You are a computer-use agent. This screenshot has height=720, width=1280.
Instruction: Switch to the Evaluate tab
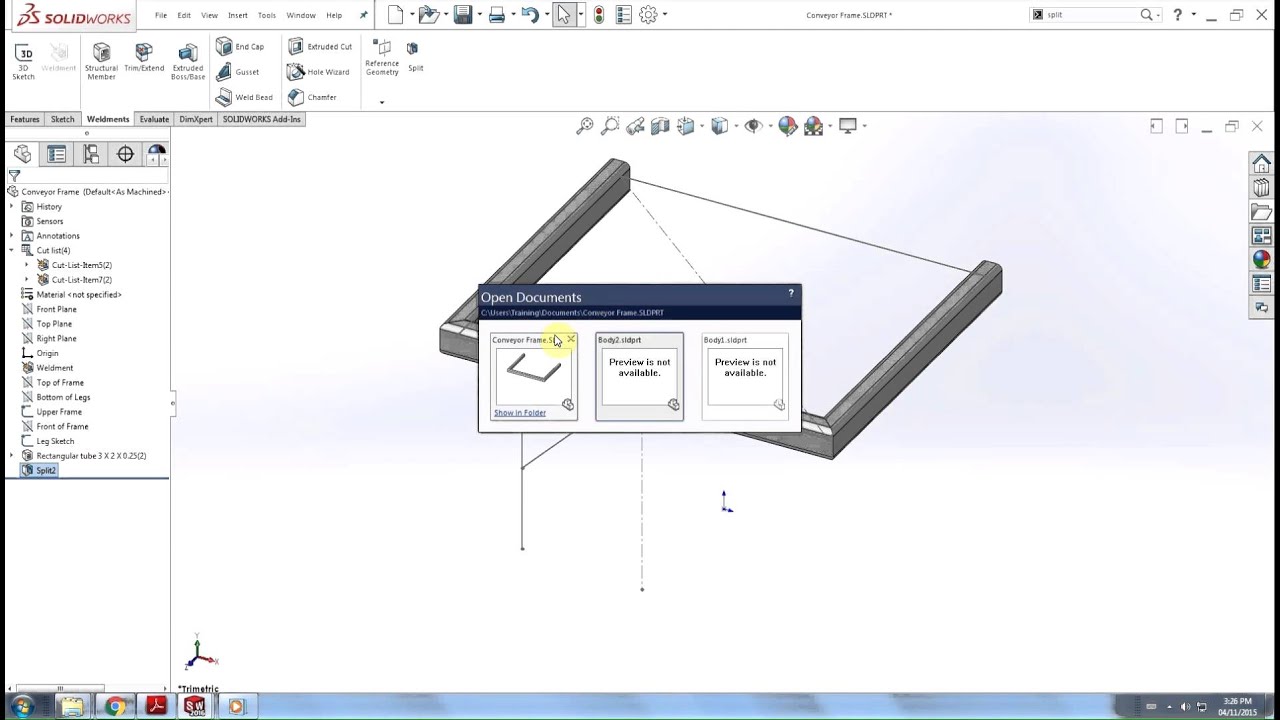coord(154,119)
